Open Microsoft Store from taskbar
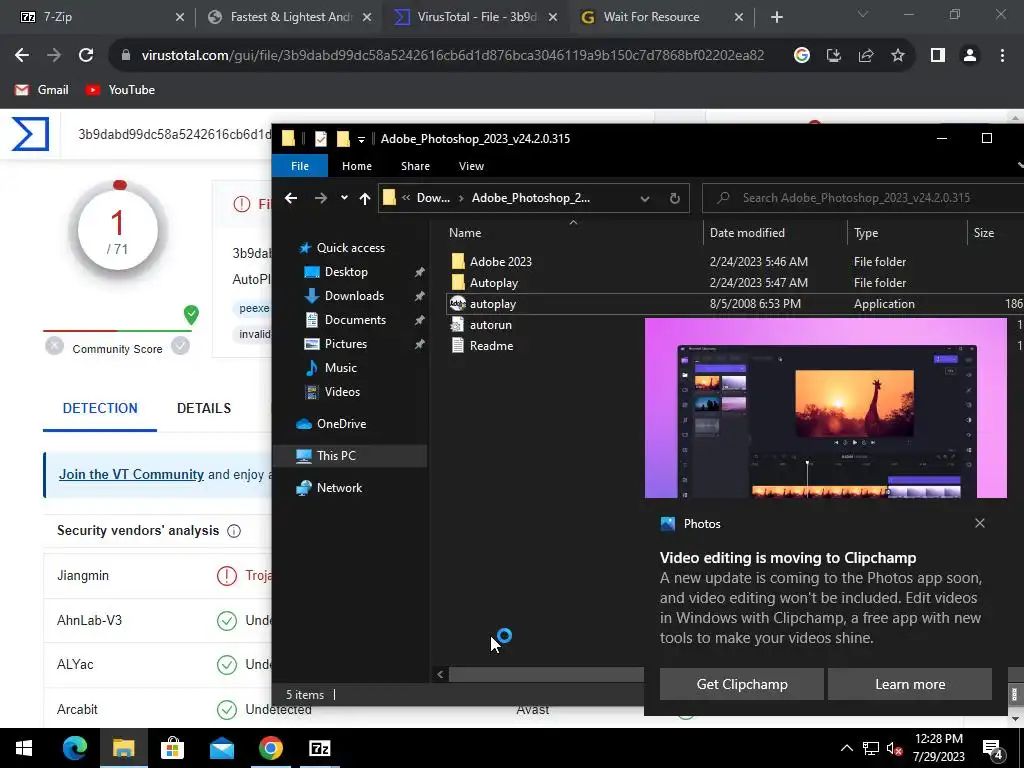This screenshot has height=768, width=1024. [x=172, y=748]
